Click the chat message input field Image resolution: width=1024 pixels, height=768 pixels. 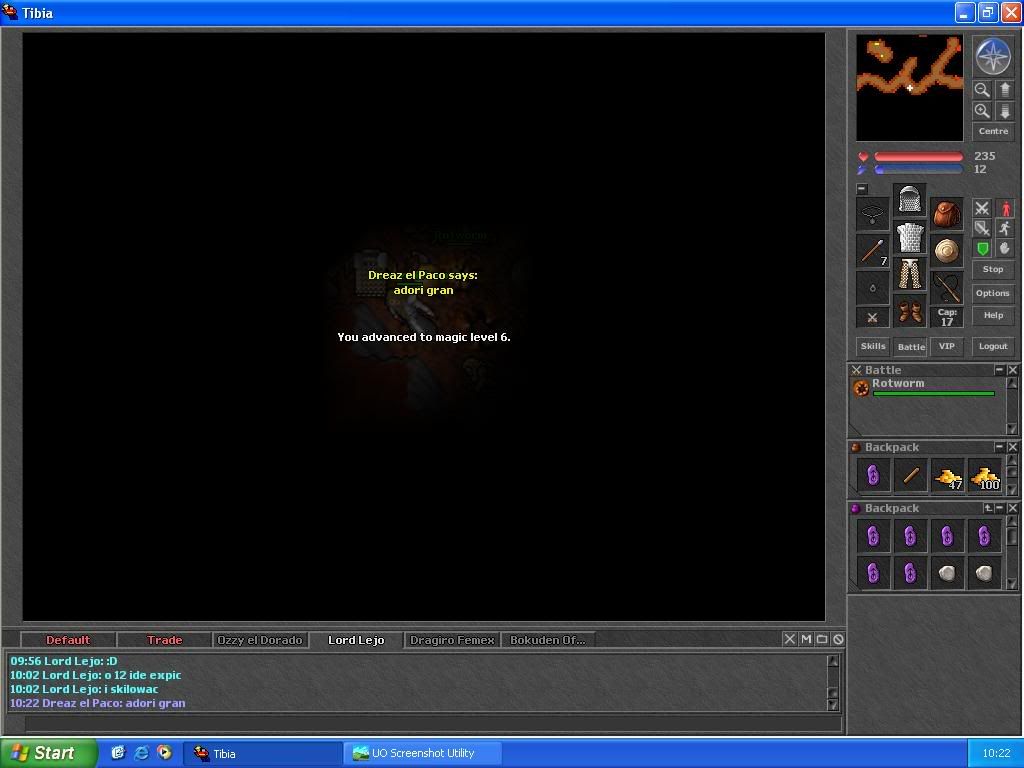coord(432,723)
